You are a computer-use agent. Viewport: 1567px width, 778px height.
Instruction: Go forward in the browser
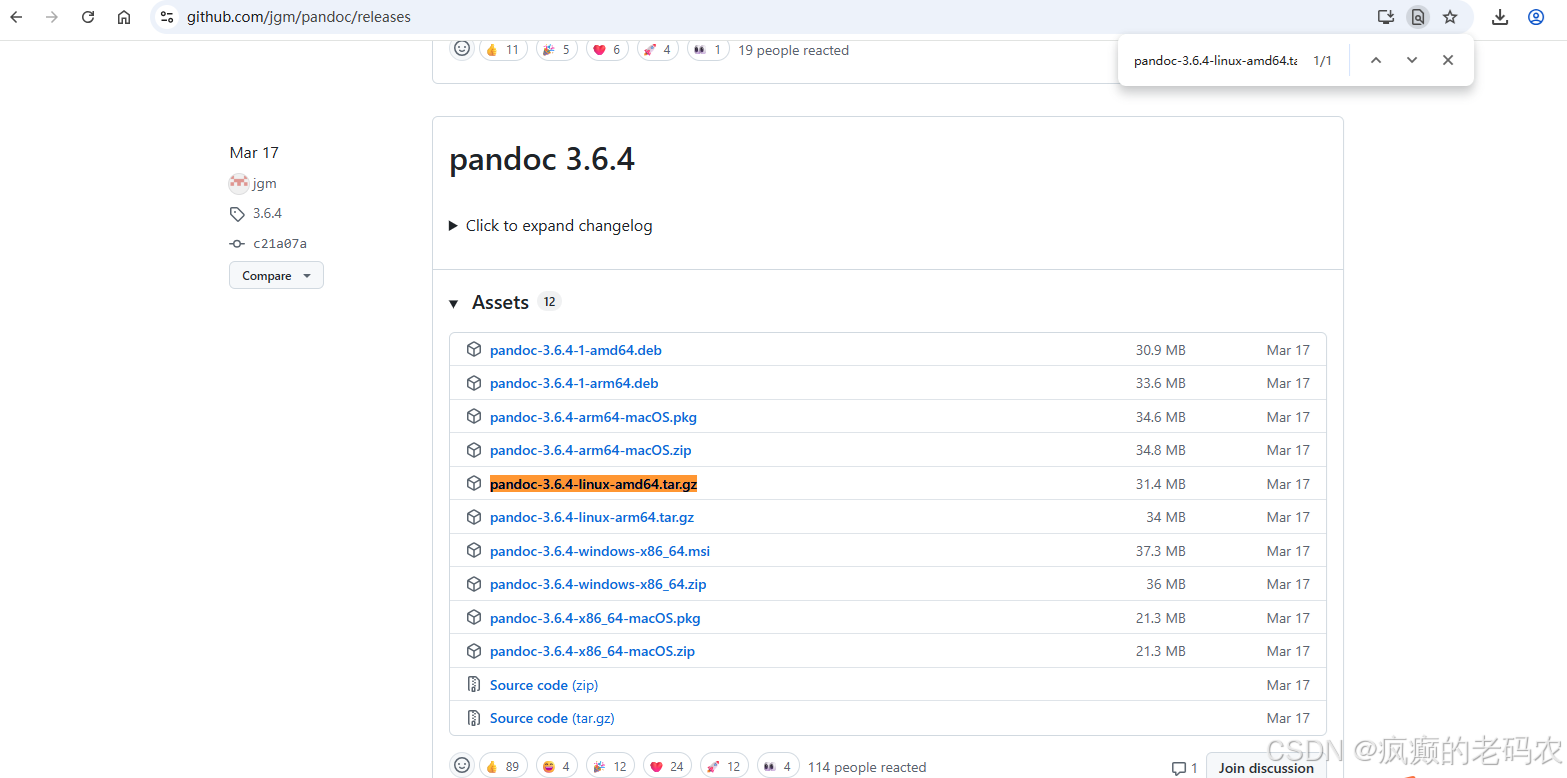tap(52, 17)
